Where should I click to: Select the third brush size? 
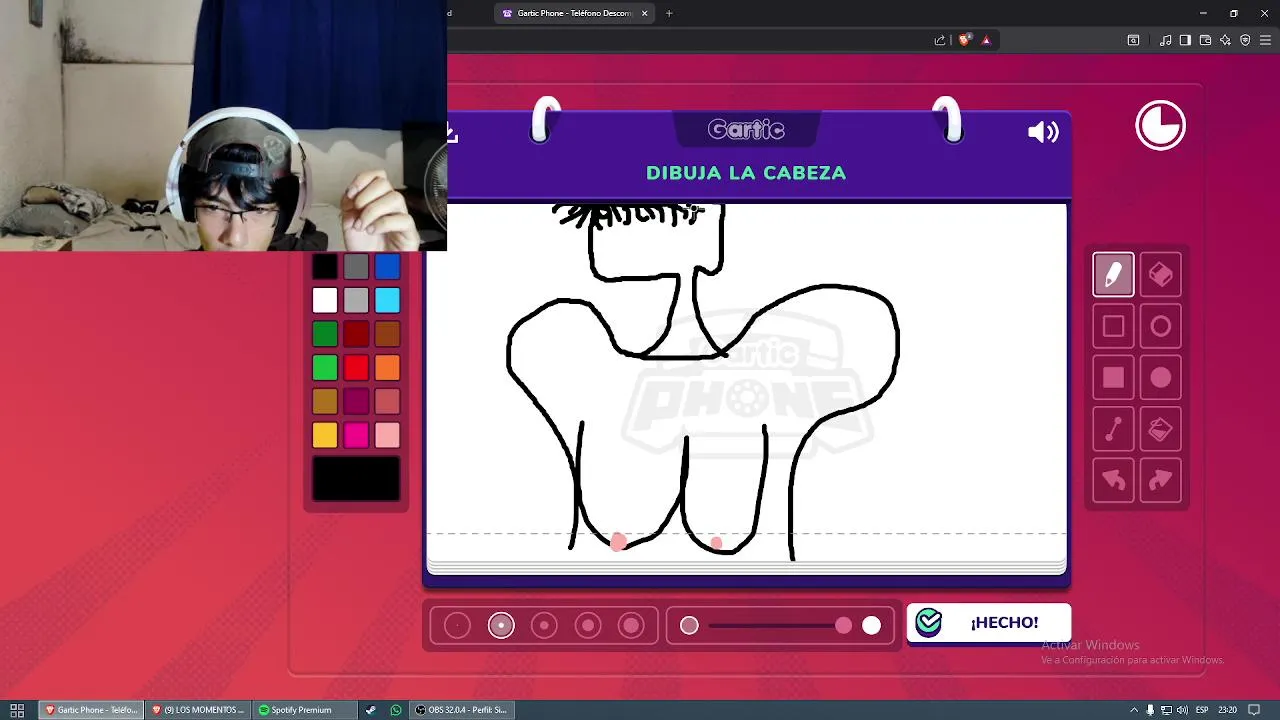pyautogui.click(x=544, y=625)
